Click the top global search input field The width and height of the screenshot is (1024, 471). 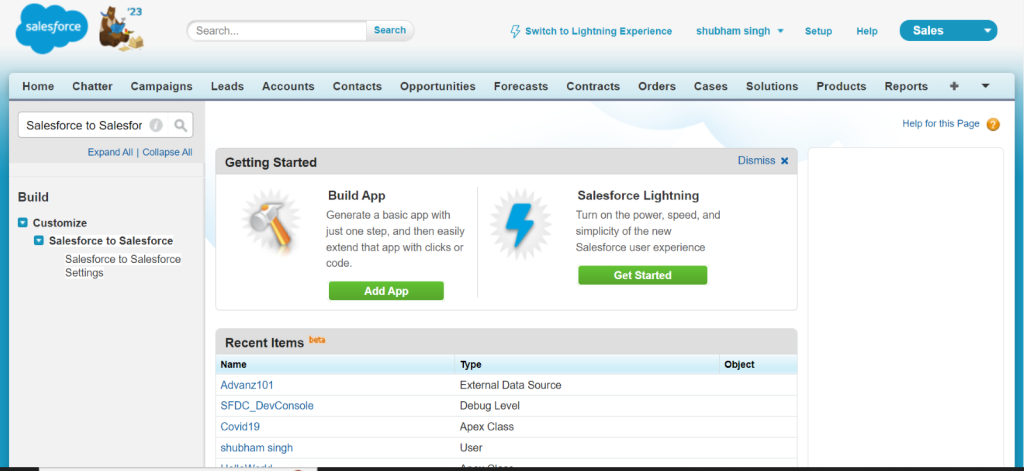point(277,31)
